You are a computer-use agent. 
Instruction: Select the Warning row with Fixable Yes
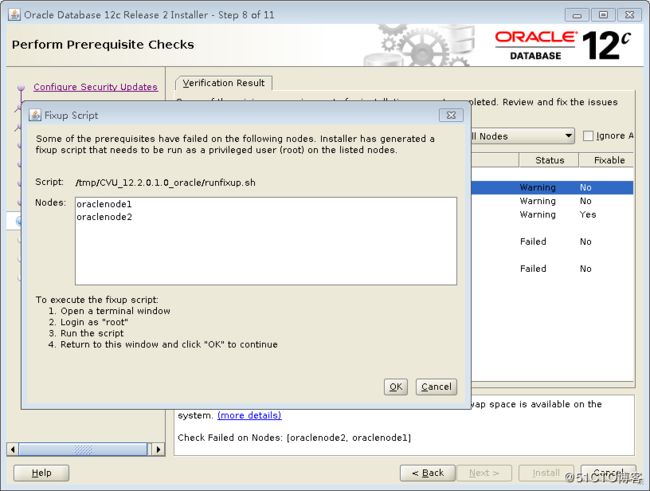pos(552,215)
